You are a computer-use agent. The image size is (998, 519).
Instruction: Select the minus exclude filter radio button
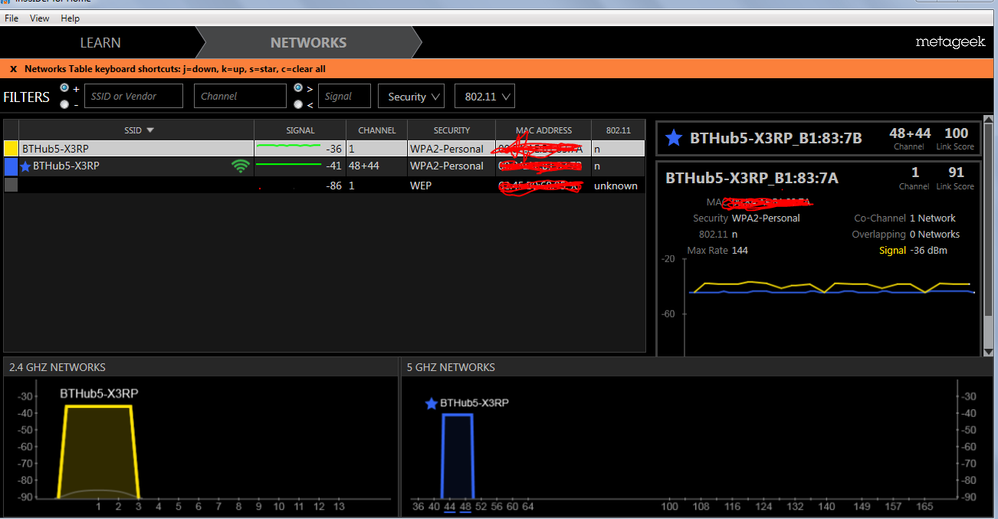(64, 104)
